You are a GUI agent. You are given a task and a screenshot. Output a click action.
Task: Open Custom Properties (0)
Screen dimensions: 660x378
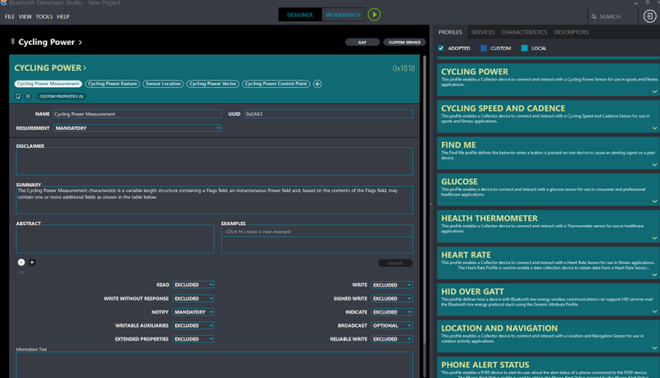point(61,96)
